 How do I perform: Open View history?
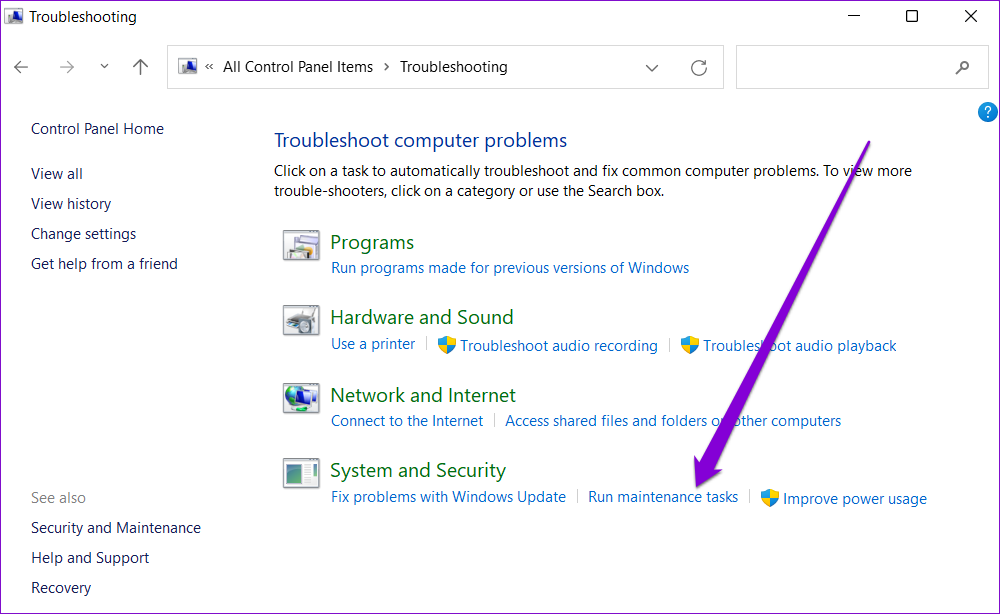click(x=71, y=203)
